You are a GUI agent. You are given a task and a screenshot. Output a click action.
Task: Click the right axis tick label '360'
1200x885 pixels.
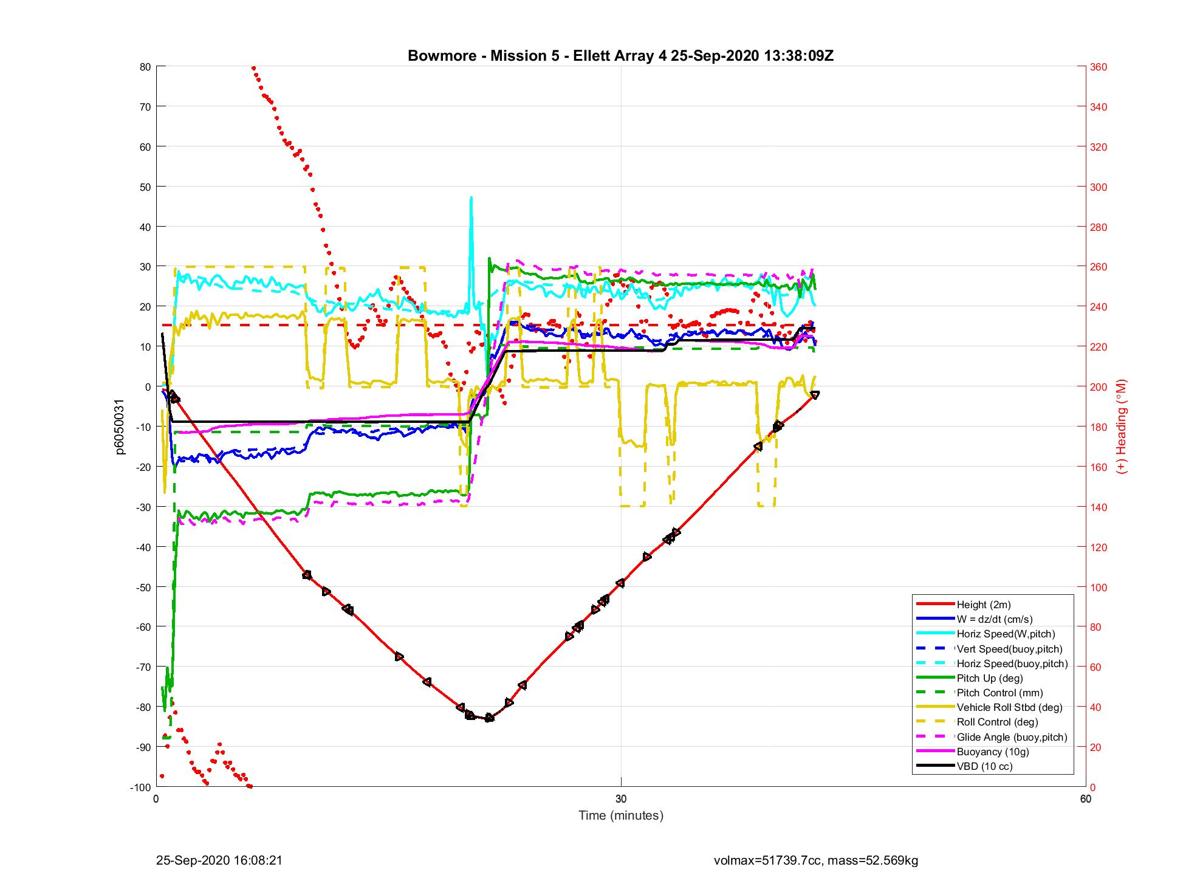pos(1099,67)
